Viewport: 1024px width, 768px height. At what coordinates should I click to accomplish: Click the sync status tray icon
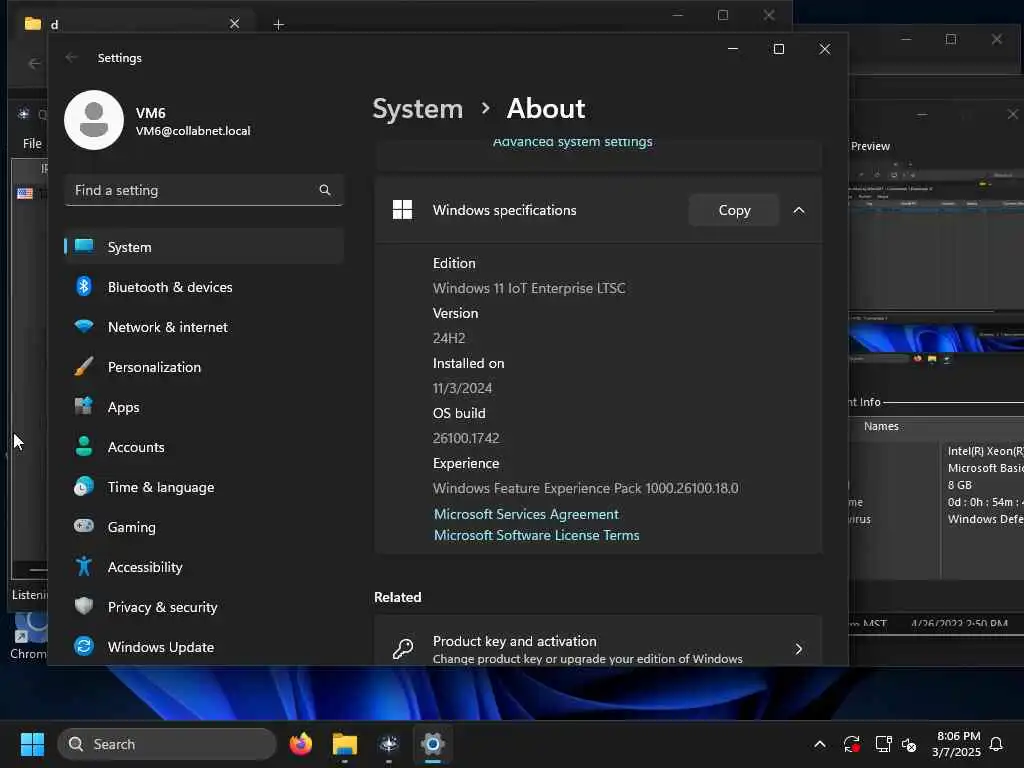tap(852, 744)
